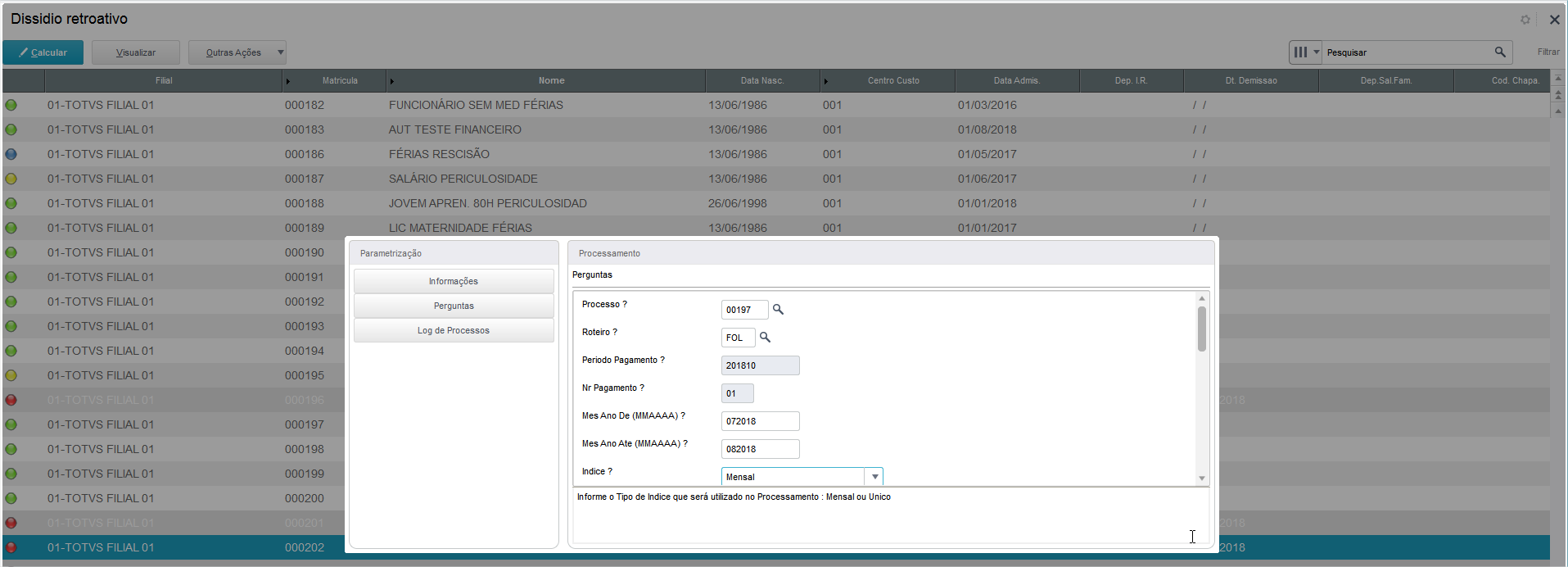
Task: Click the settings gear icon in title bar
Action: coord(1525,20)
